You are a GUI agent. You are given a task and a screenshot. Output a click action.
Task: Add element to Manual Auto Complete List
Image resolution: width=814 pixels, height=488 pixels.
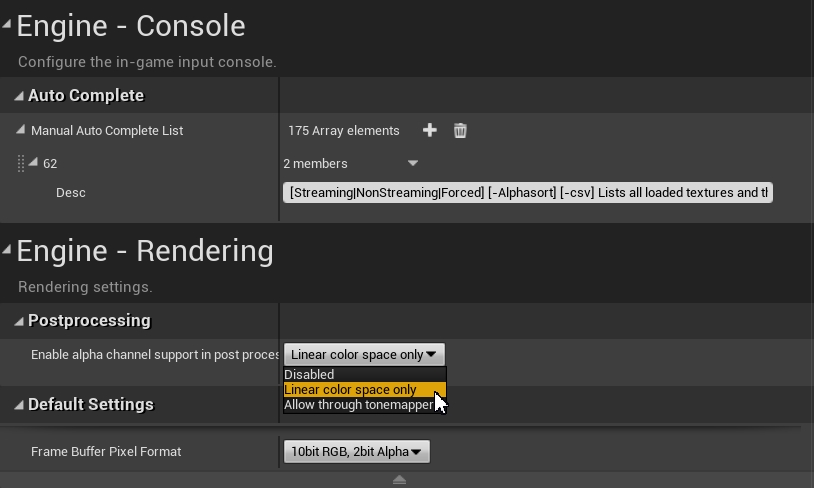point(430,131)
